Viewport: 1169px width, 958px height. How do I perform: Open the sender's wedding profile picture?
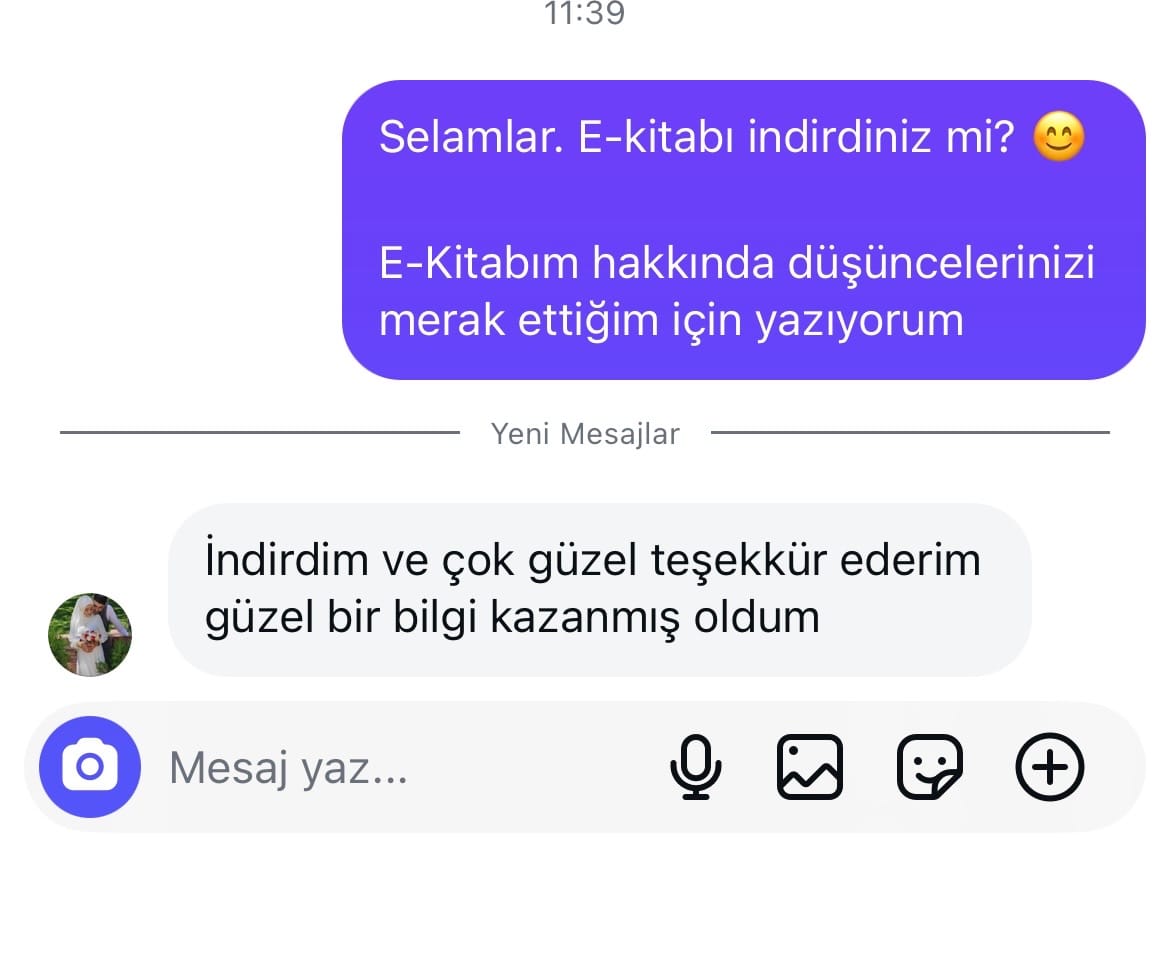point(89,634)
